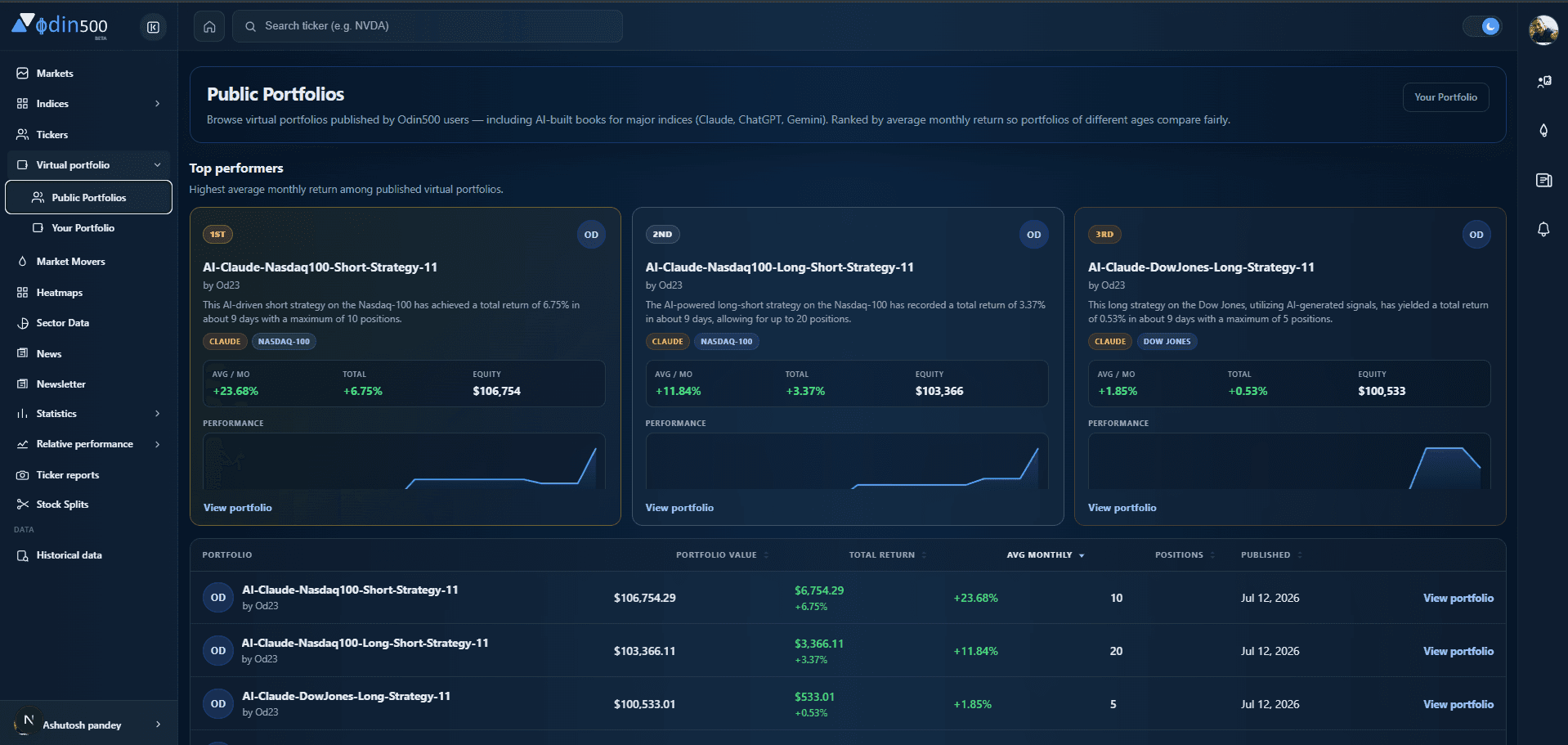View portfolio link in DowJones-Long-Strategy row

click(1458, 704)
